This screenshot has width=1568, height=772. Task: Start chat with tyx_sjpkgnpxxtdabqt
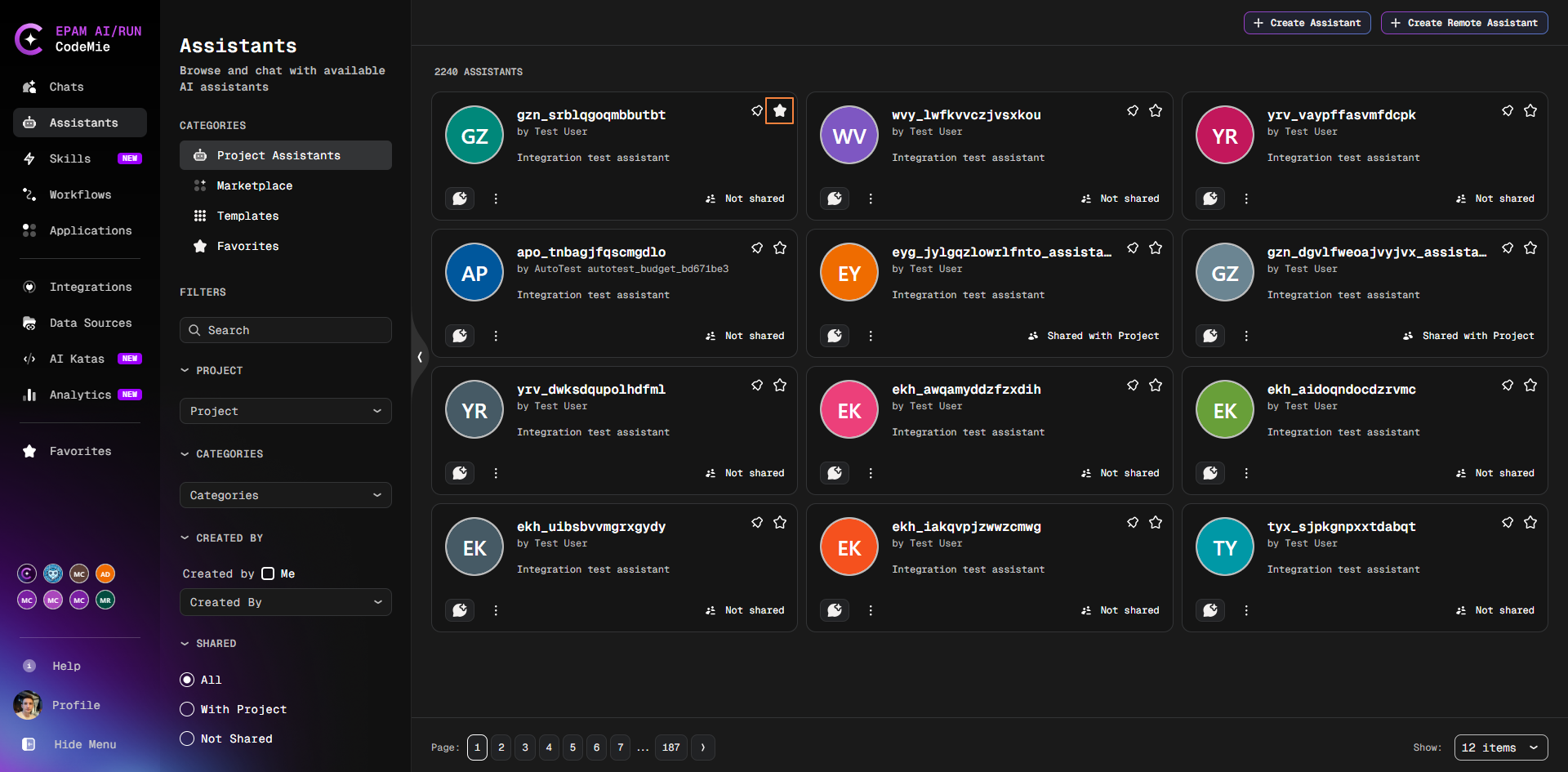1210,610
